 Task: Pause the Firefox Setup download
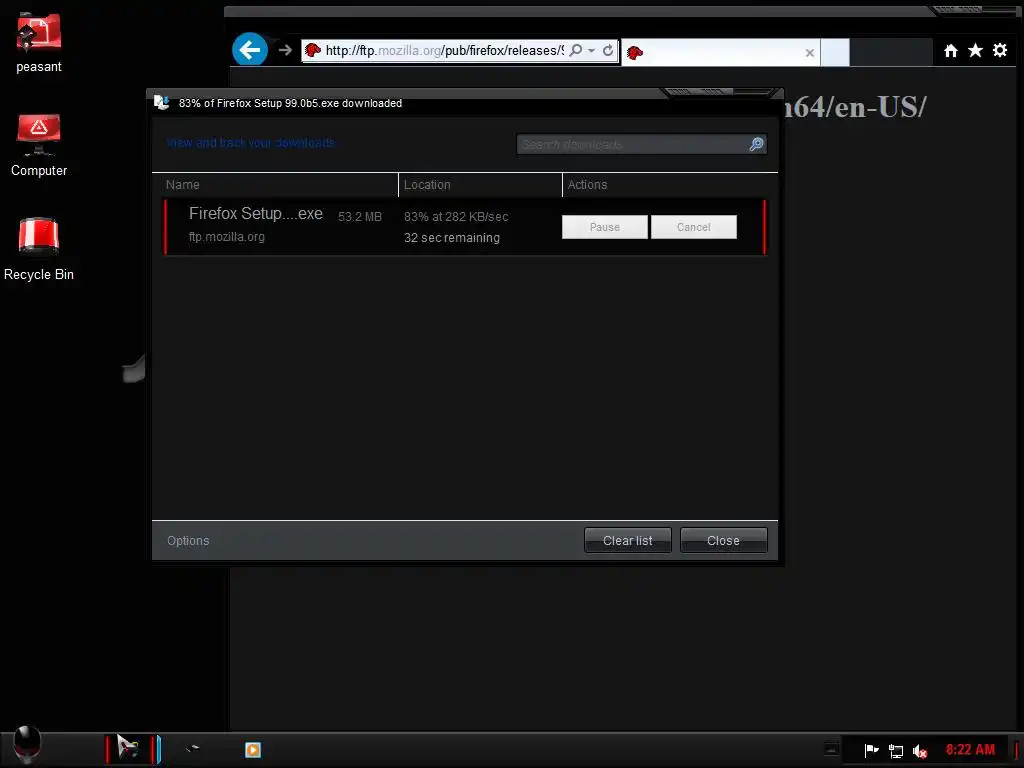(x=605, y=227)
